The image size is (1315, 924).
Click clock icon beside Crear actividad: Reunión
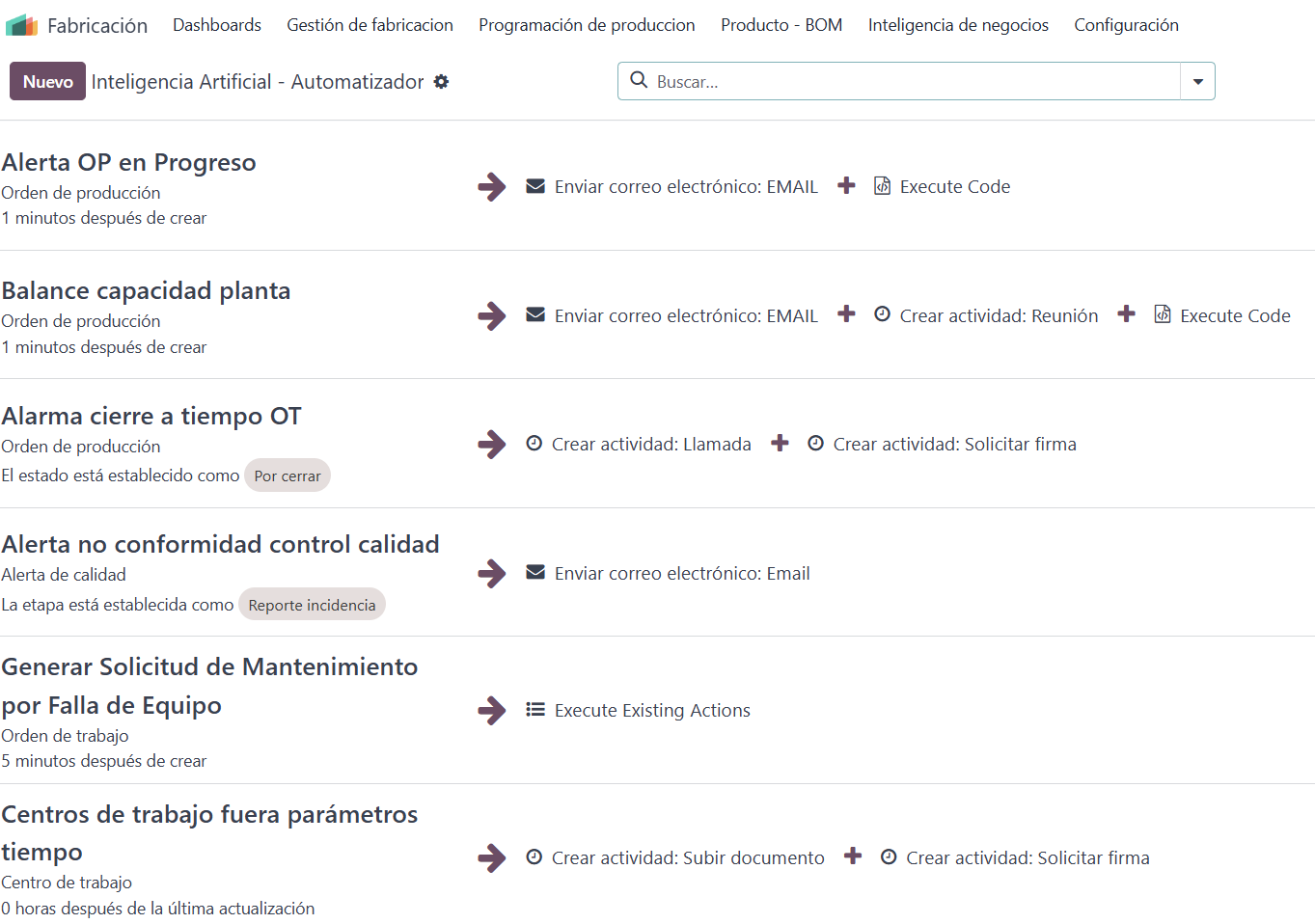click(882, 314)
